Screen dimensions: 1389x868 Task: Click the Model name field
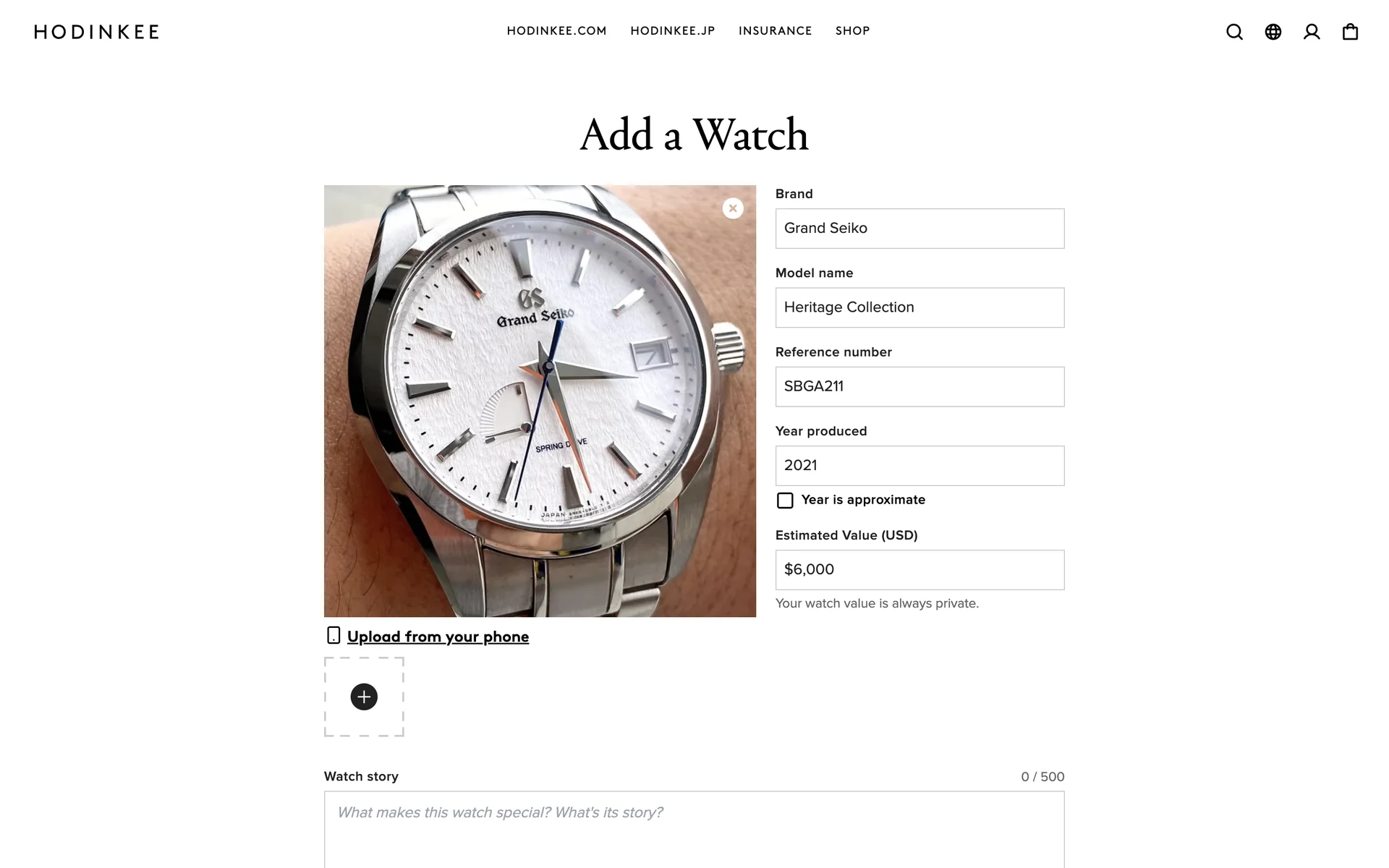click(919, 307)
